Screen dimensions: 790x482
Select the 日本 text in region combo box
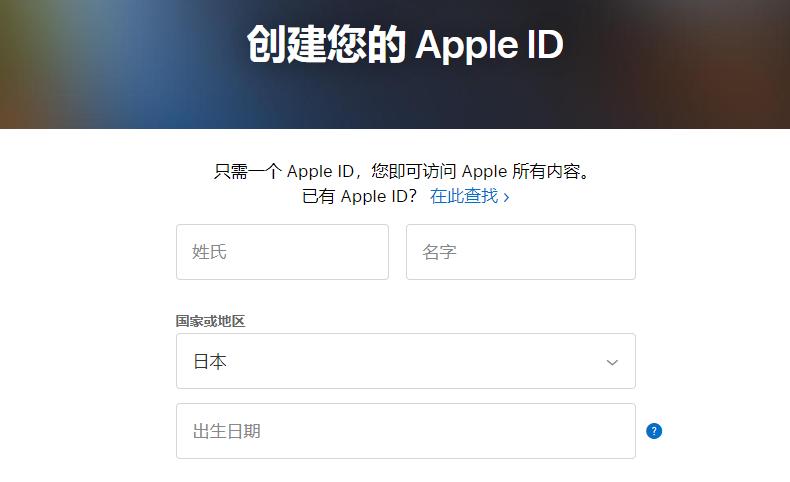(x=210, y=362)
